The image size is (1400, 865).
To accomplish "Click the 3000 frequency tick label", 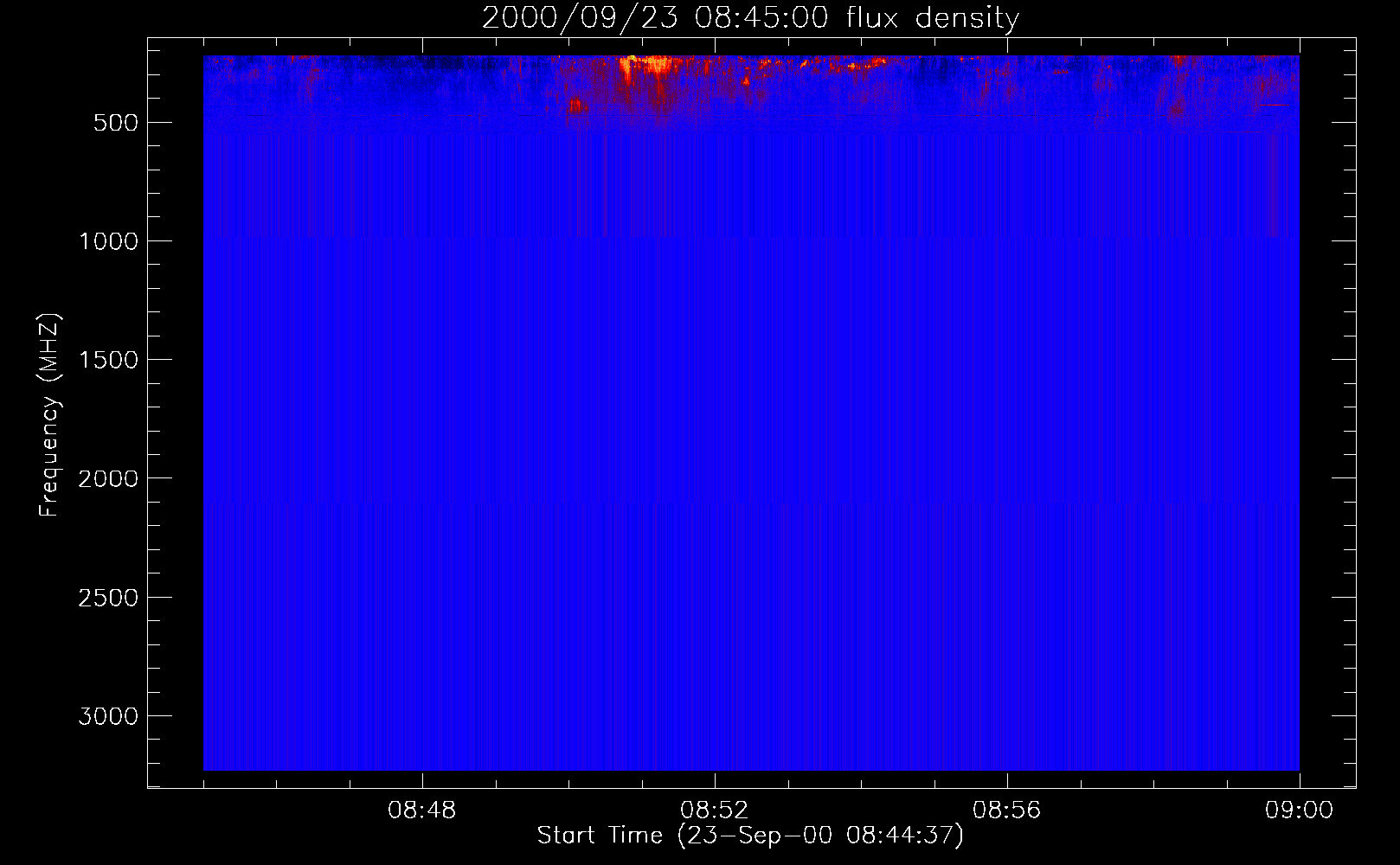I will [x=108, y=716].
